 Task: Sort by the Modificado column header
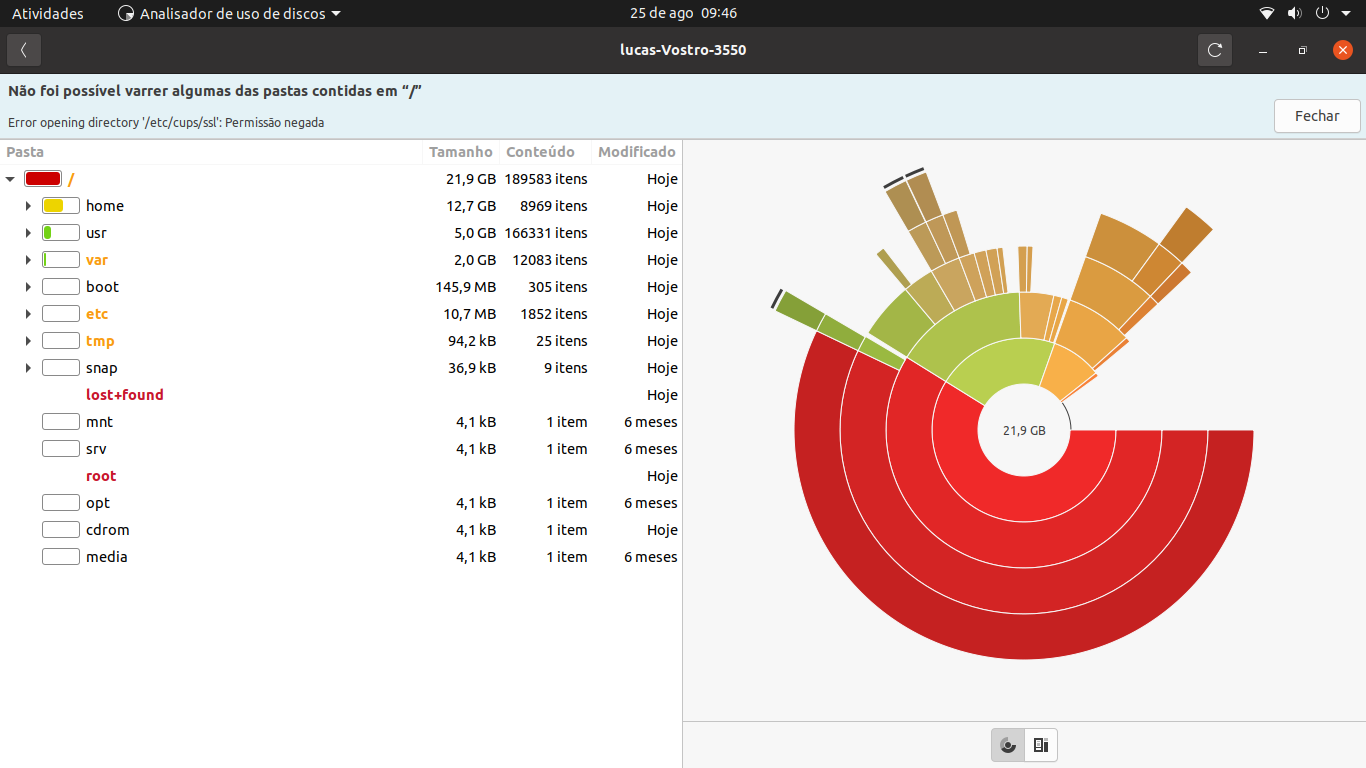(x=637, y=152)
